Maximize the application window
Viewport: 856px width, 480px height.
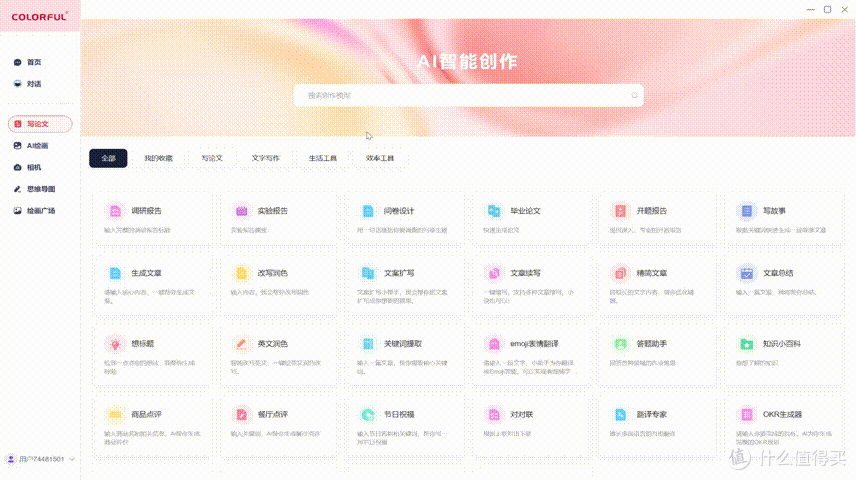pos(828,9)
